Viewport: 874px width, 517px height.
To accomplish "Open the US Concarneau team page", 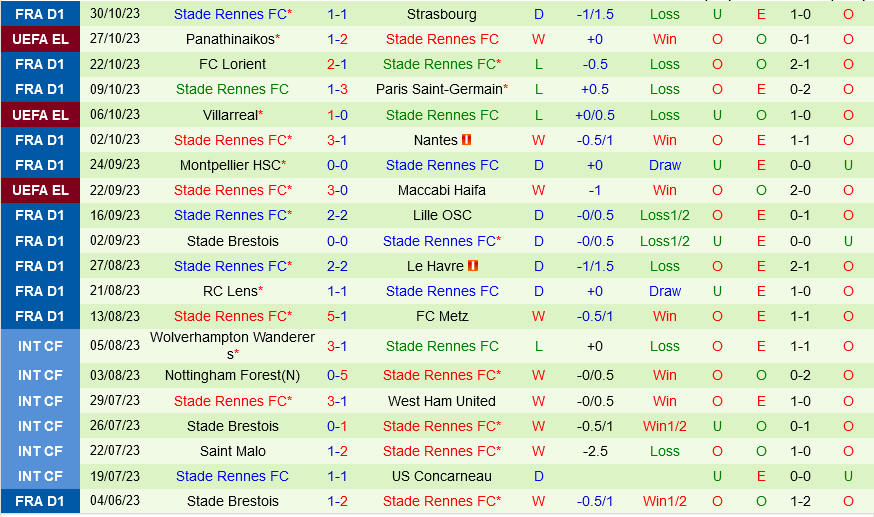I will tap(442, 476).
